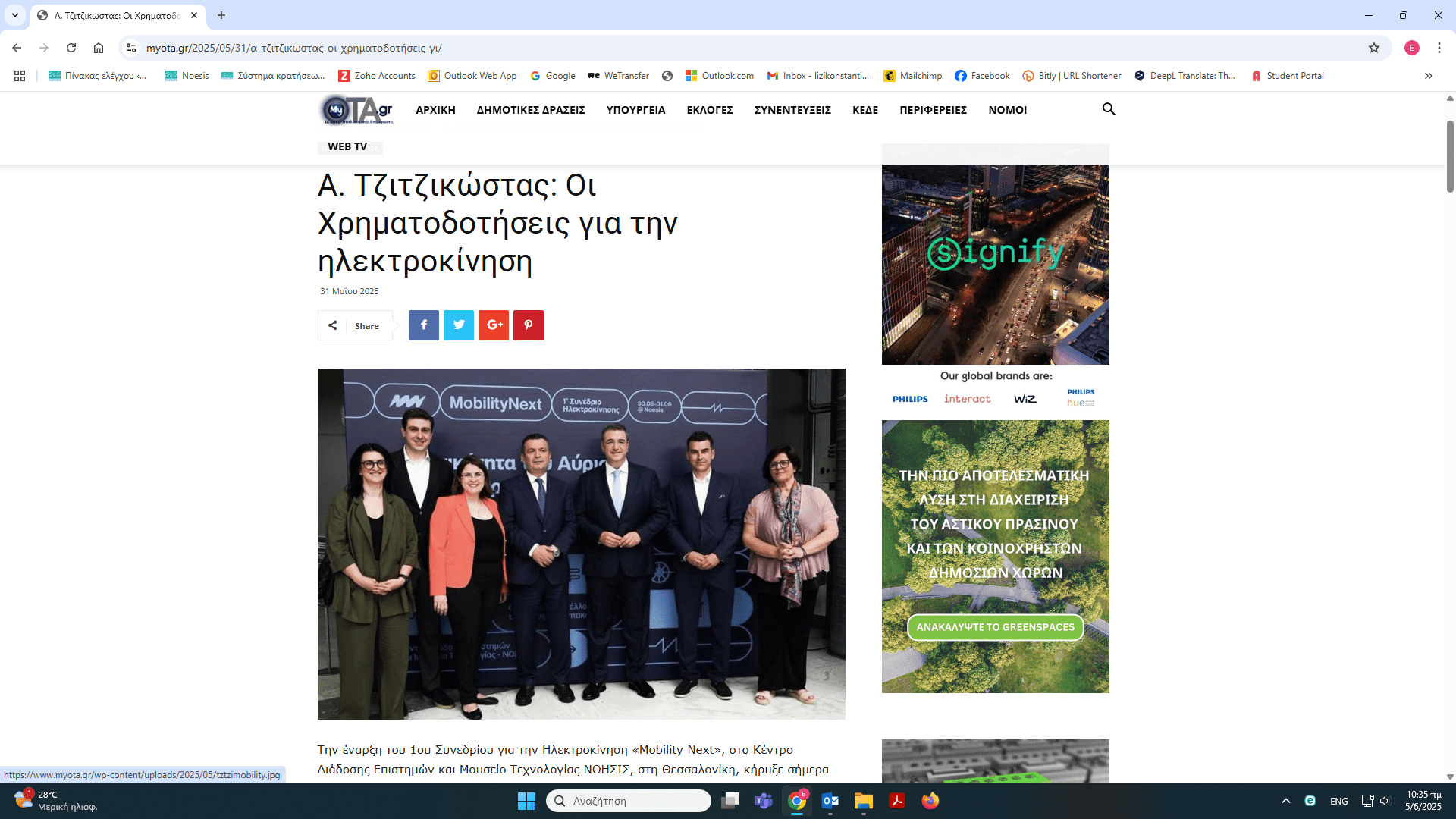Click ΑΝΑΚΑΛΥΨΤΕ ΤΟ GREENSPACES button

[x=995, y=627]
